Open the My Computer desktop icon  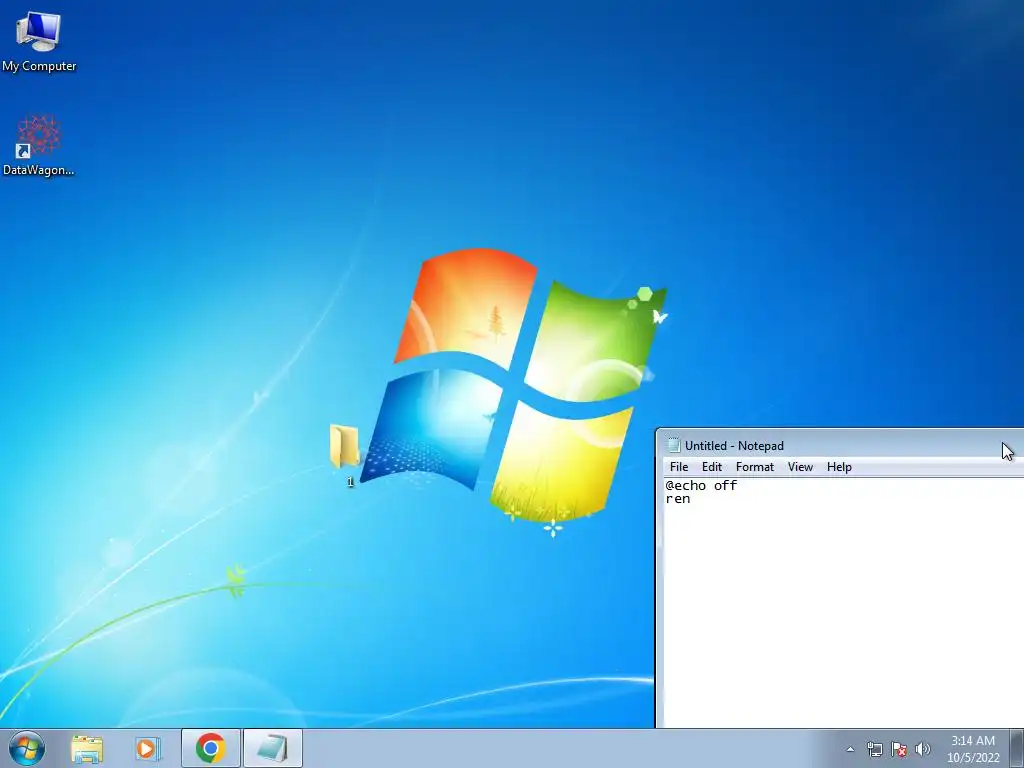tap(39, 40)
